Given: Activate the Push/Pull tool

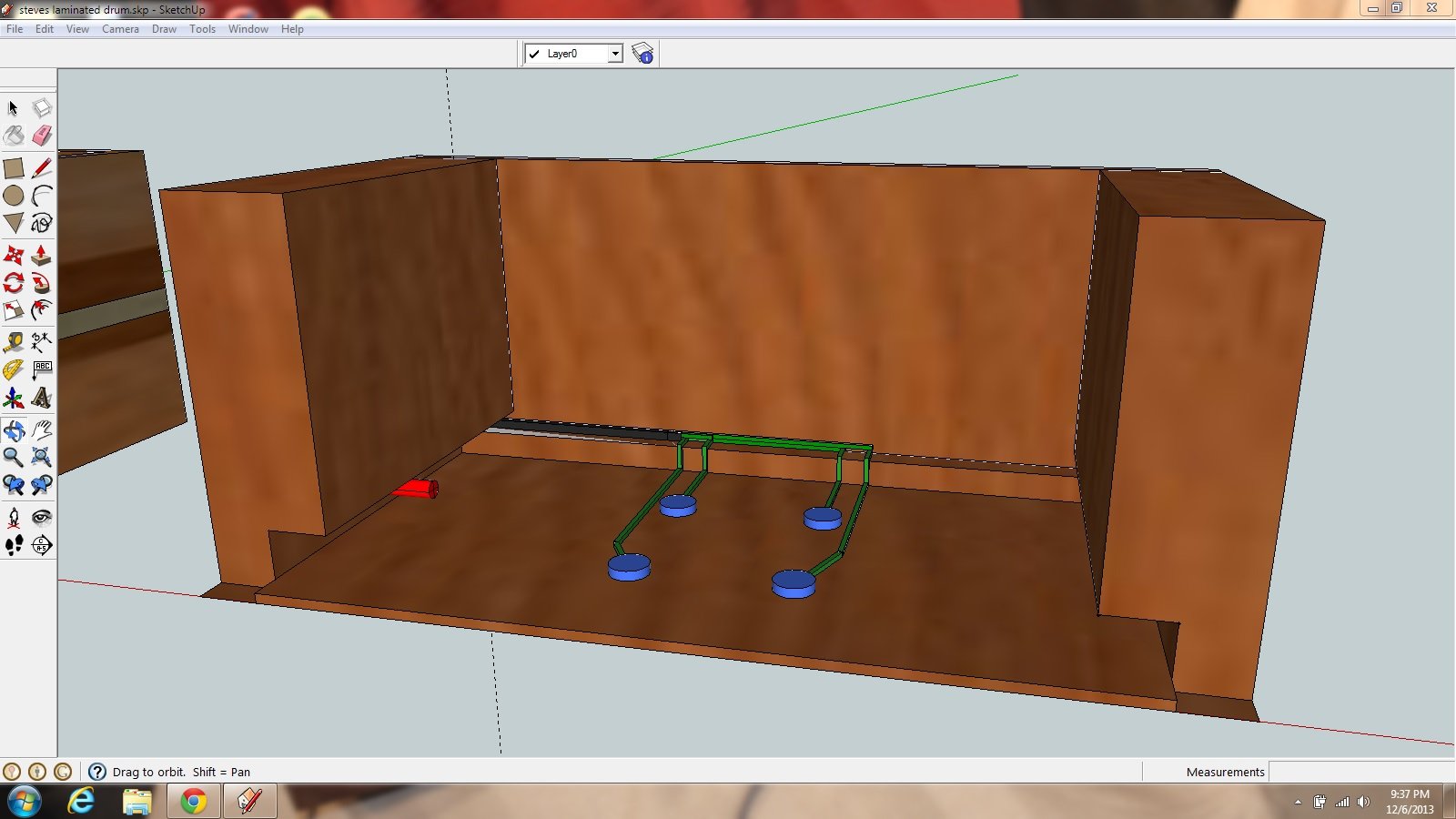Looking at the screenshot, I should (41, 256).
